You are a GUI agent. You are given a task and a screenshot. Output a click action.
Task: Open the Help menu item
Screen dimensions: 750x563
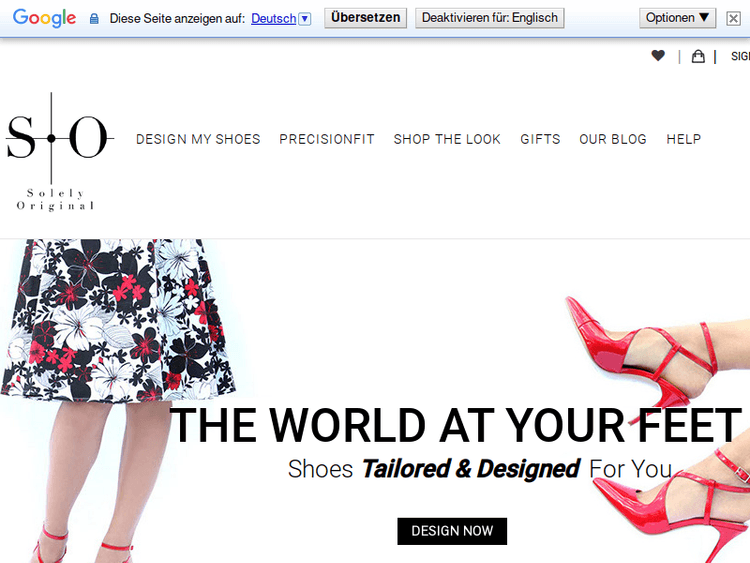pos(684,139)
